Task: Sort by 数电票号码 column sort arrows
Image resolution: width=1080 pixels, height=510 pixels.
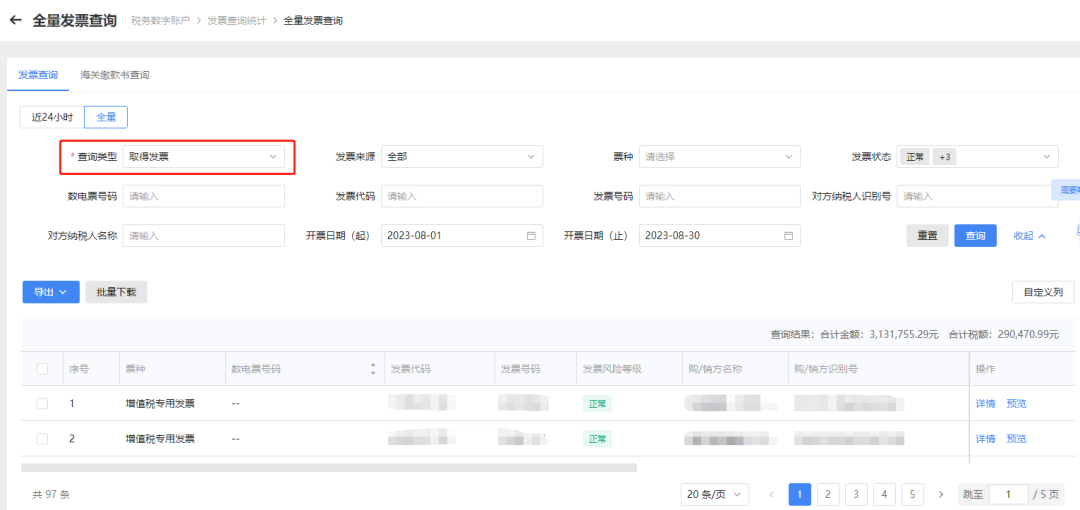Action: click(373, 369)
